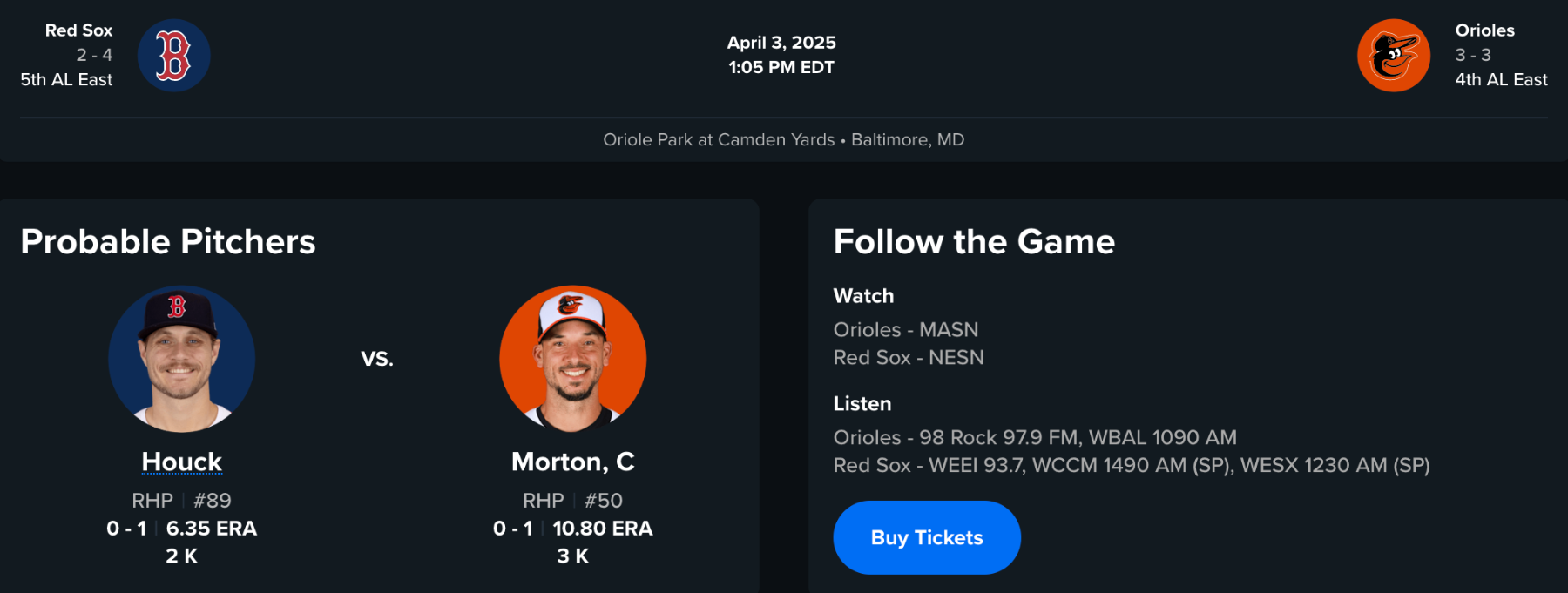This screenshot has width=1568, height=593.
Task: Open Houck's player headshot photo
Action: (181, 359)
